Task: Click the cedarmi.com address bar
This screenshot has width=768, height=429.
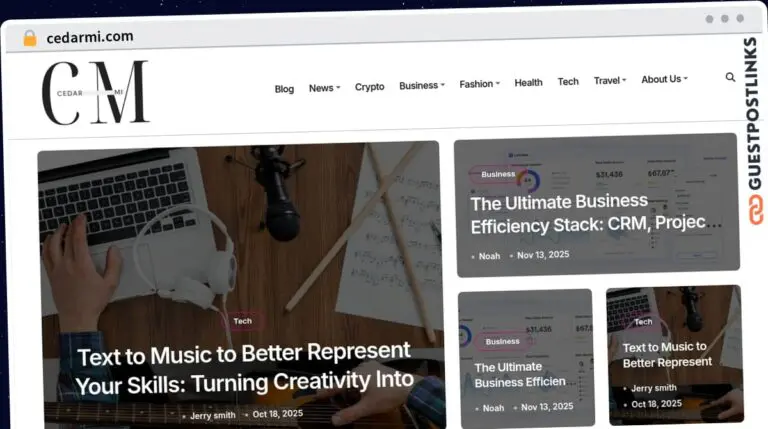Action: [x=90, y=37]
